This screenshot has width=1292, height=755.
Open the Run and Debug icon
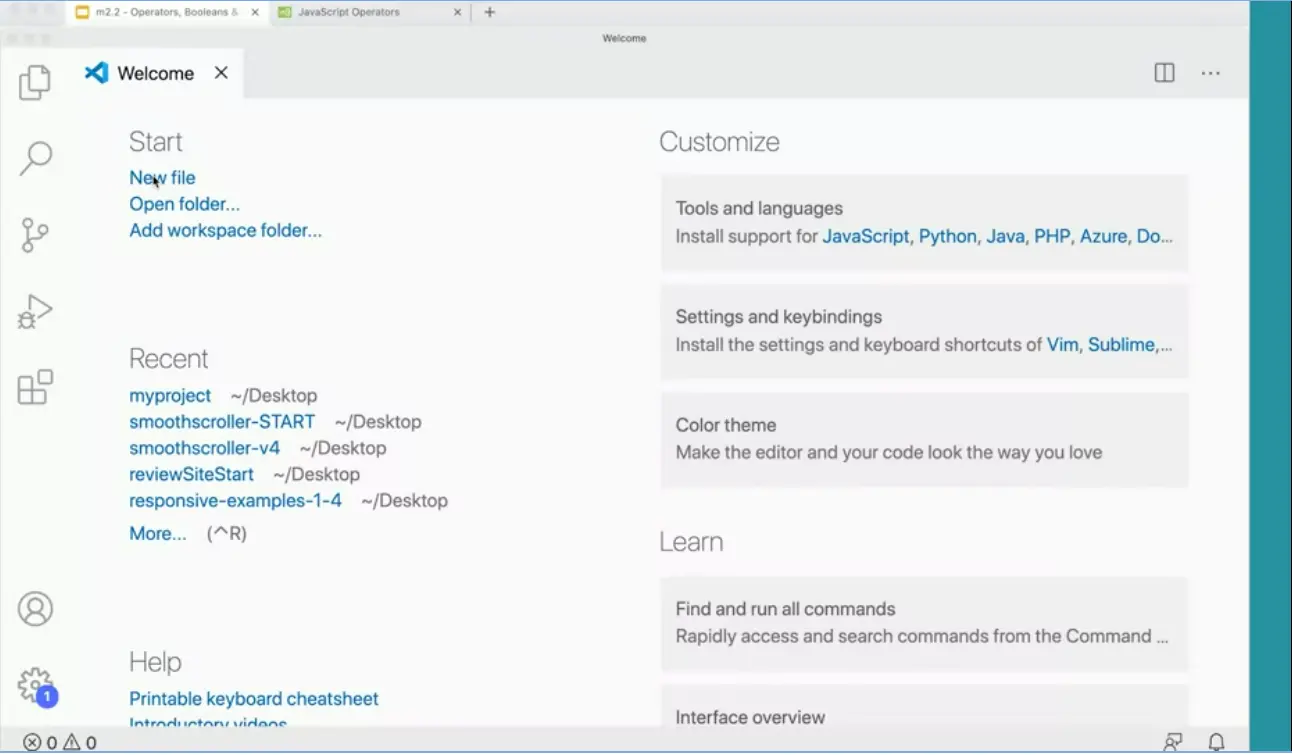click(x=35, y=311)
